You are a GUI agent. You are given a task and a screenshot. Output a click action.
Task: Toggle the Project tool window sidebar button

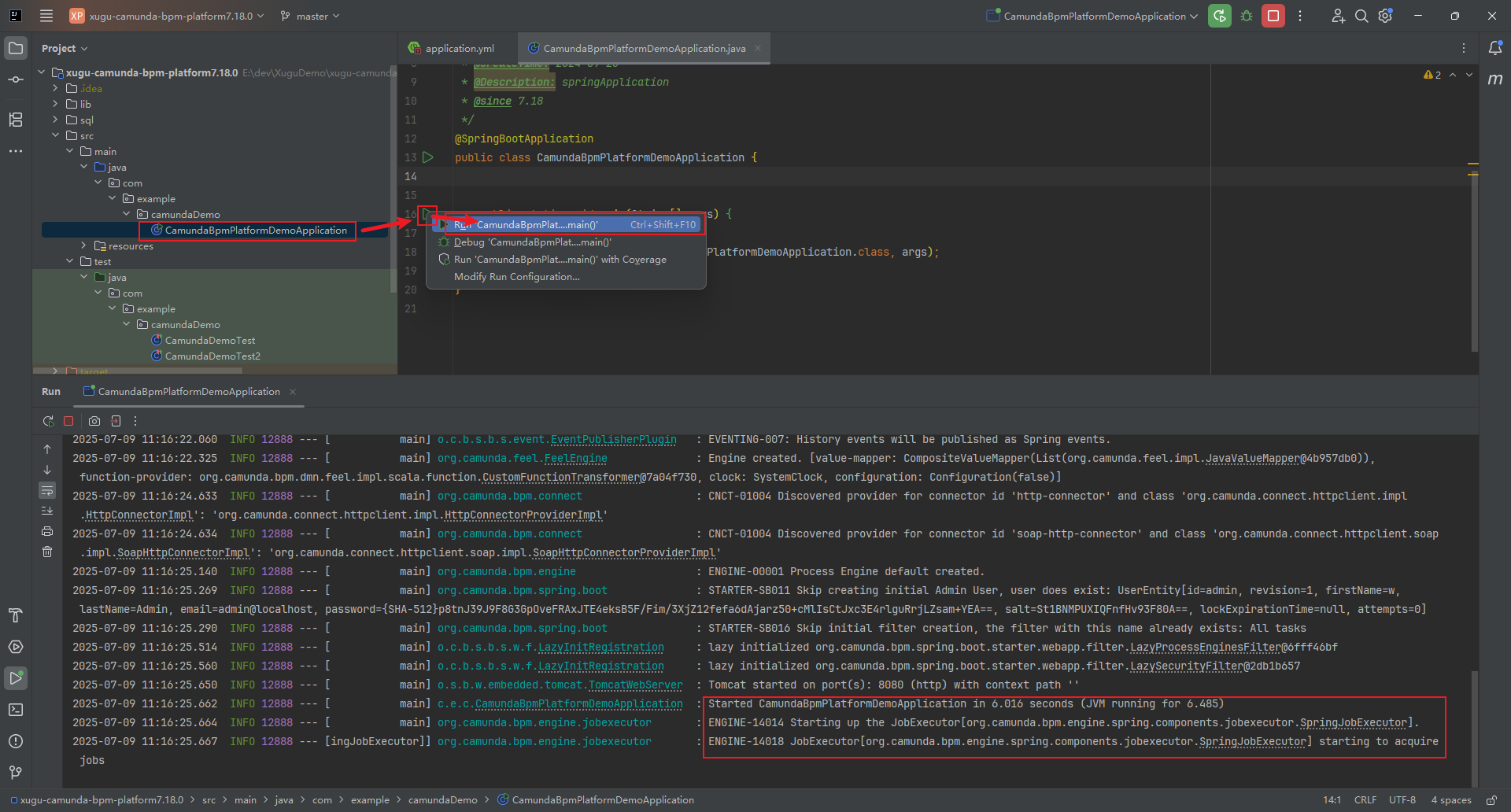tap(16, 48)
